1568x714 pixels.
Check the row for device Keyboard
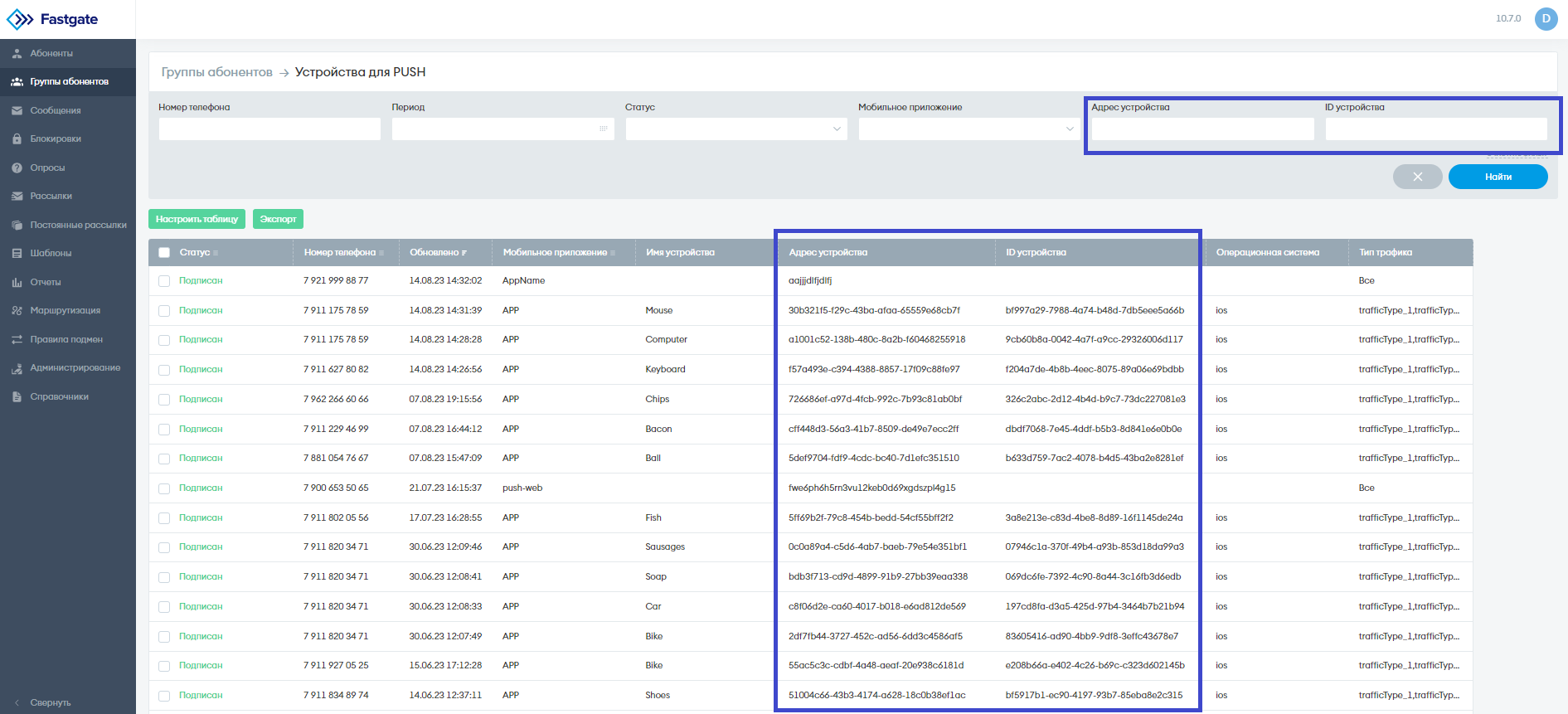(x=164, y=370)
